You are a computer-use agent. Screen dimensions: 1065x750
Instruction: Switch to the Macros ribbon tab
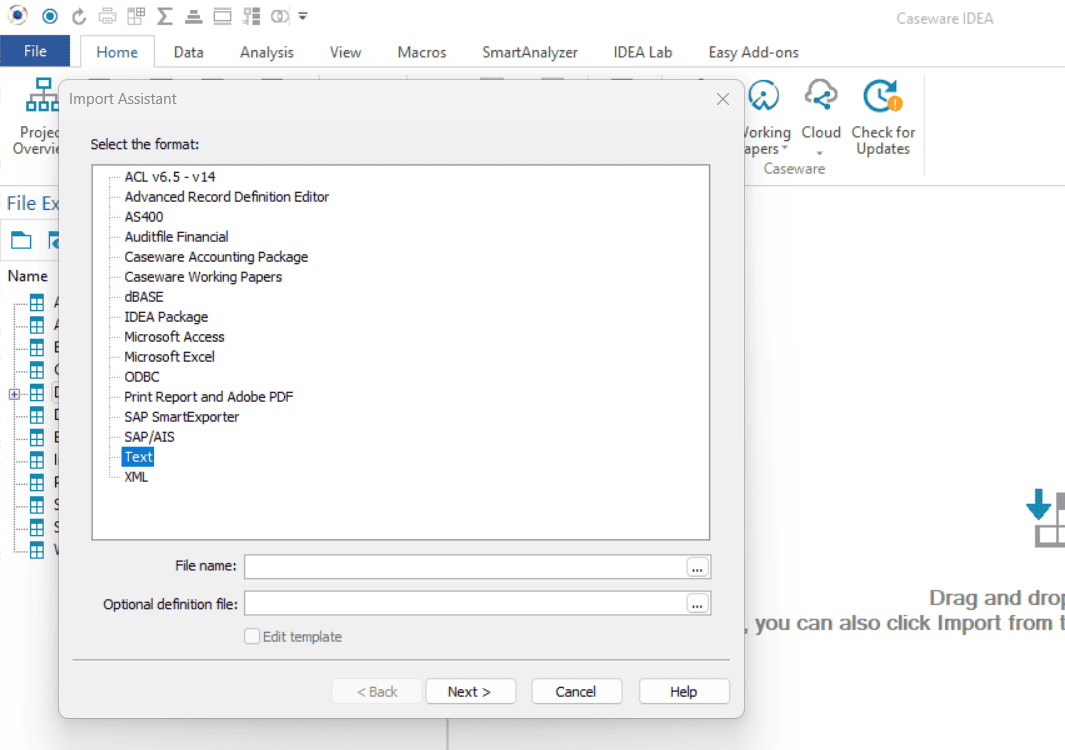[422, 52]
